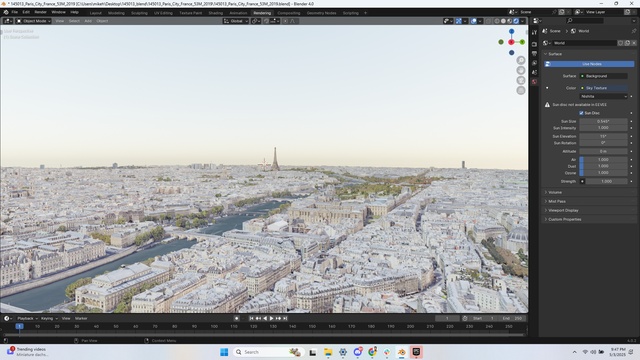Click the pan hand viewport icon
Screen dimensions: 640x360
[x=521, y=70]
